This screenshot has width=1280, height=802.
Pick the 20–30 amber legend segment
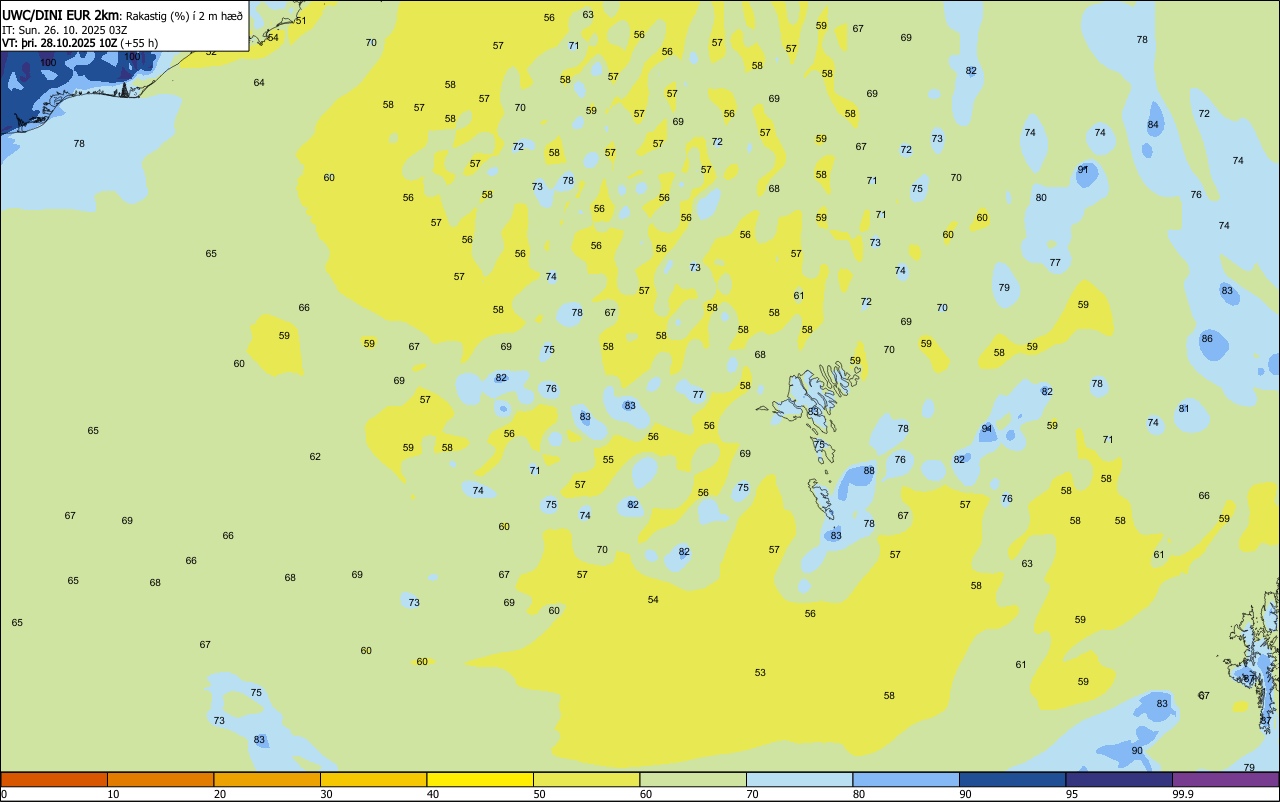pos(267,779)
